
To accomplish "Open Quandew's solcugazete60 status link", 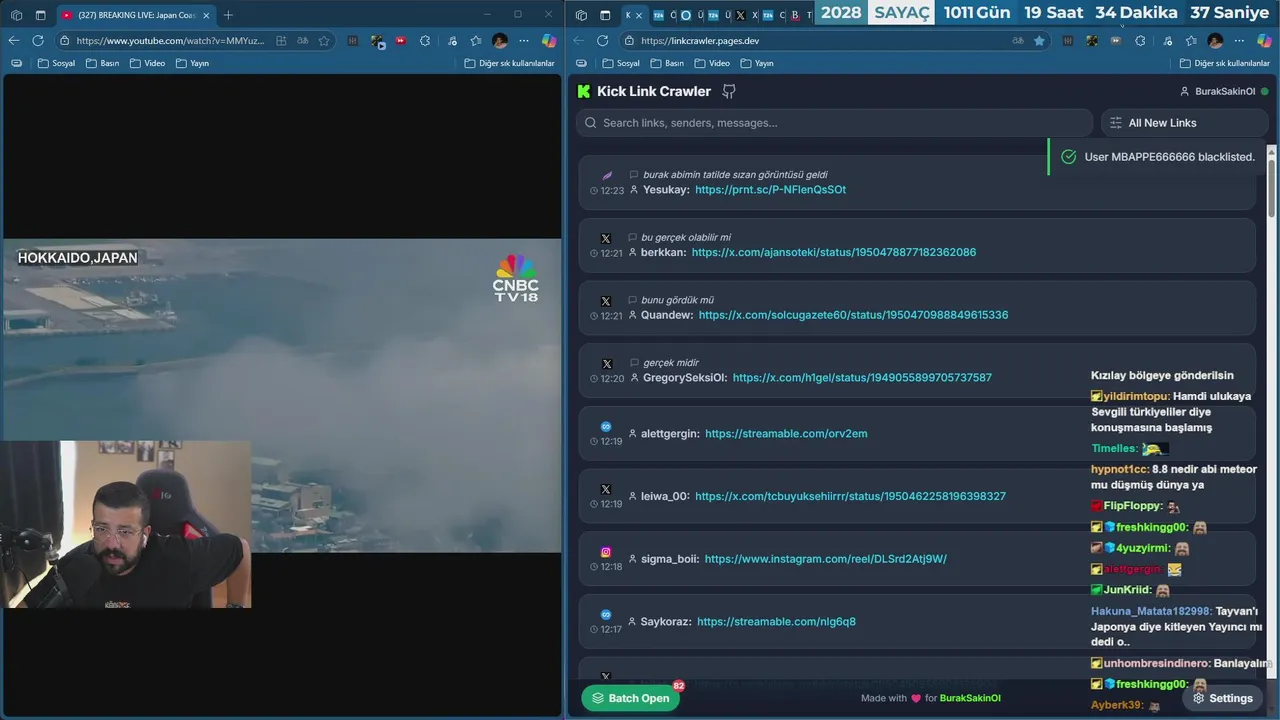I will coord(853,315).
